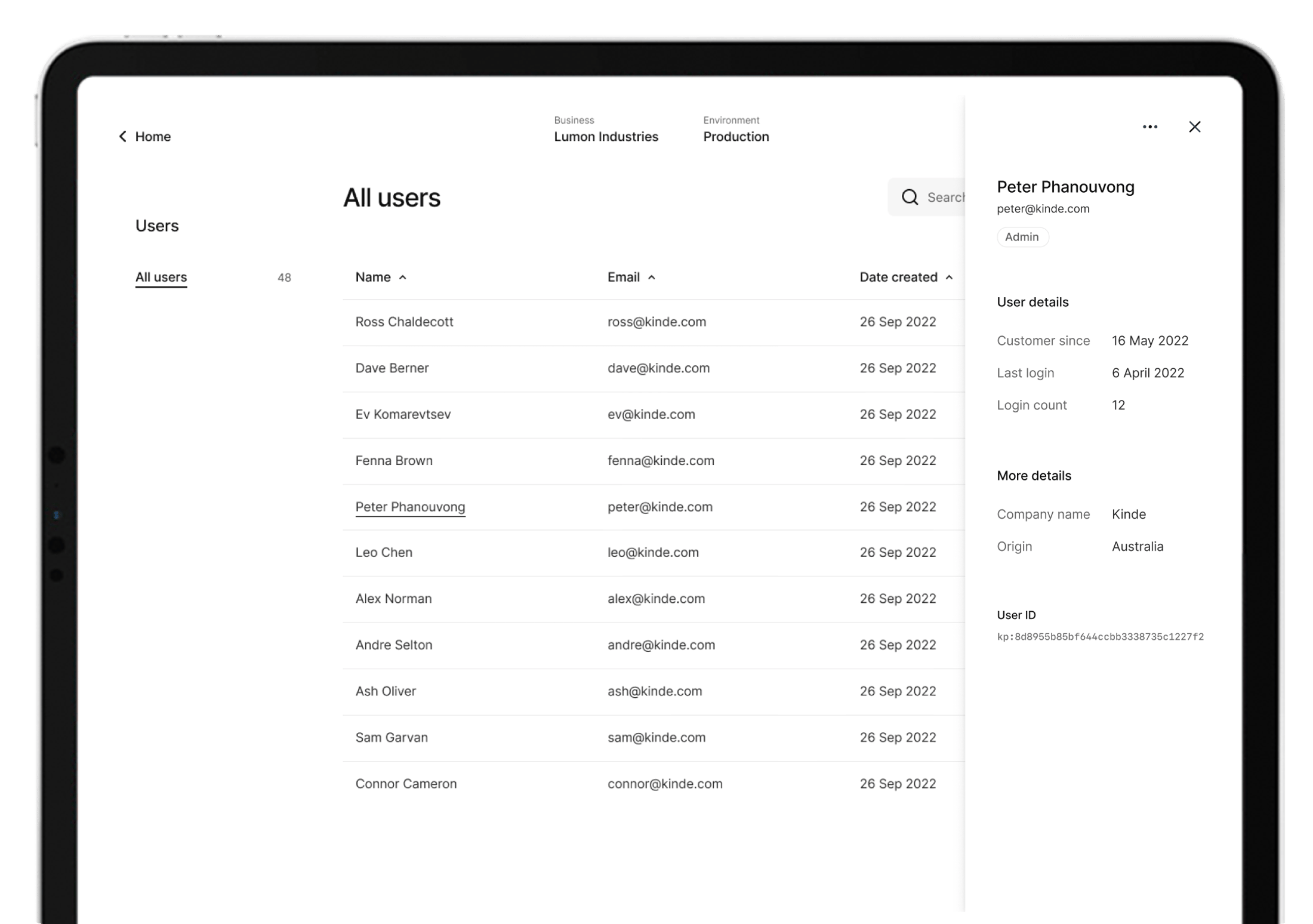Viewport: 1313px width, 924px height.
Task: Click the user count 48 next to All users
Action: [285, 277]
